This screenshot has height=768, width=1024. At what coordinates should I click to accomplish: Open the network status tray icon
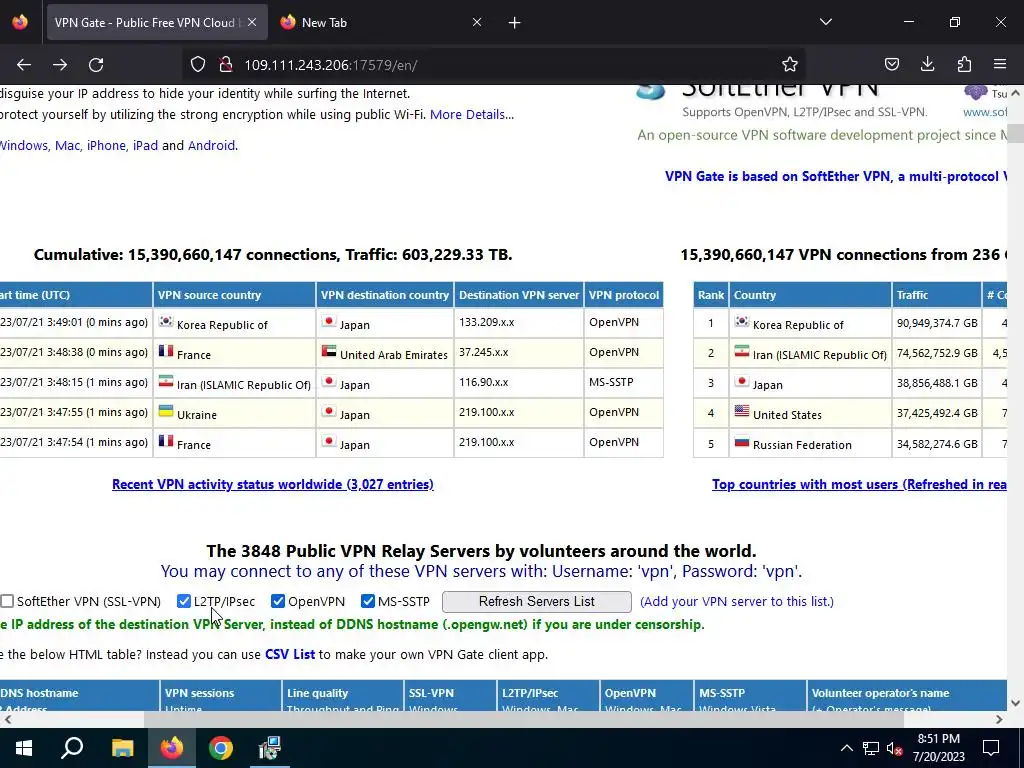click(x=871, y=748)
